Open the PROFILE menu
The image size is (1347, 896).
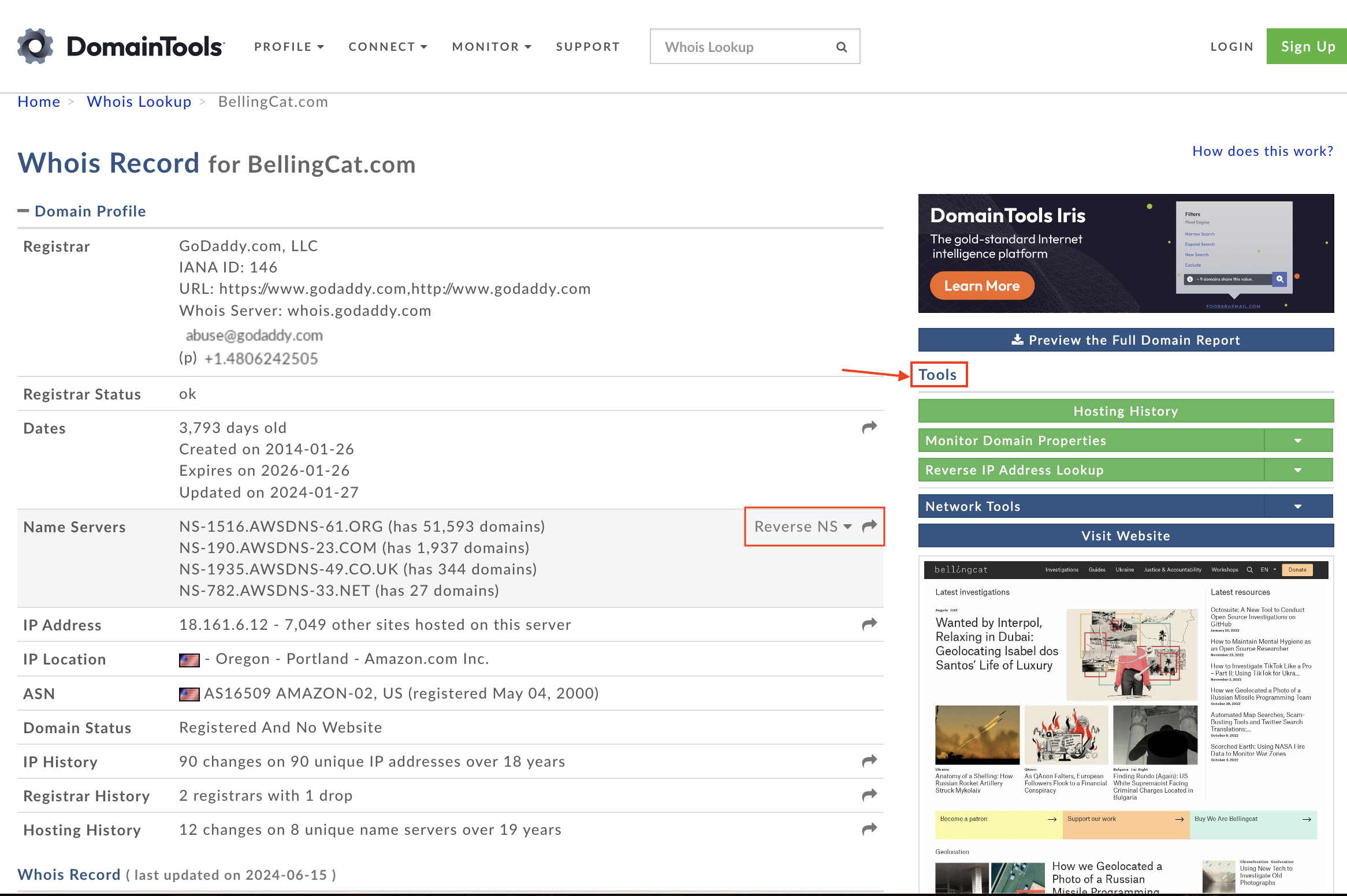pos(289,47)
